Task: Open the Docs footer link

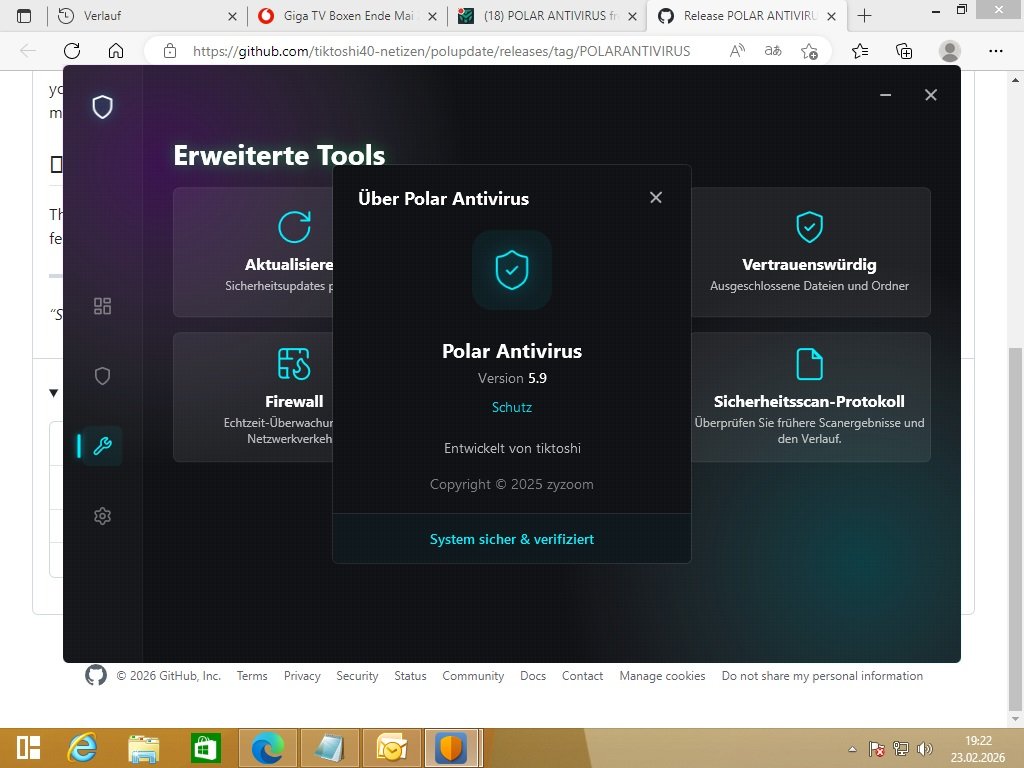Action: (533, 676)
